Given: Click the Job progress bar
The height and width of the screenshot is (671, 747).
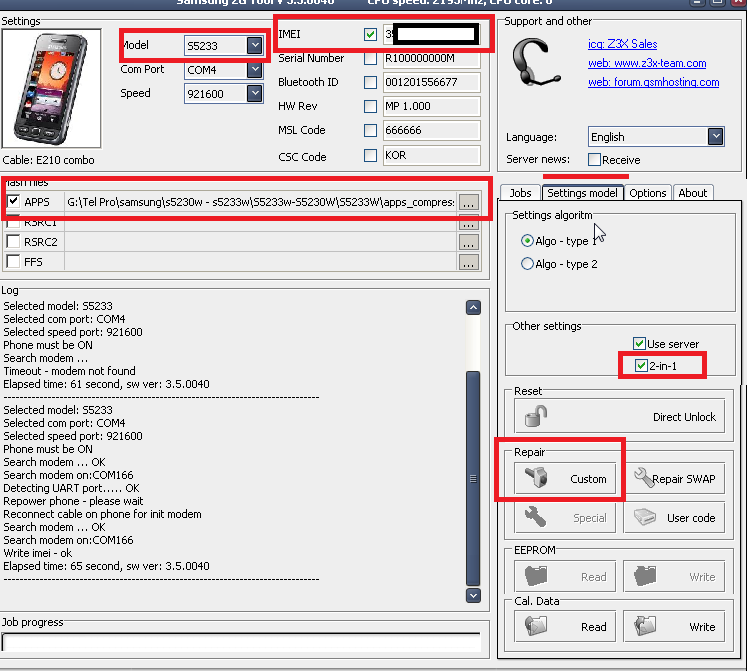Looking at the screenshot, I should 241,642.
